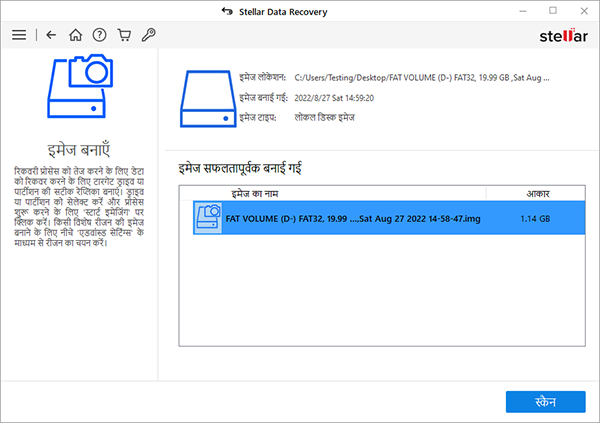The height and width of the screenshot is (423, 600).
Task: Click the blue disk drive icon
Action: 208,98
